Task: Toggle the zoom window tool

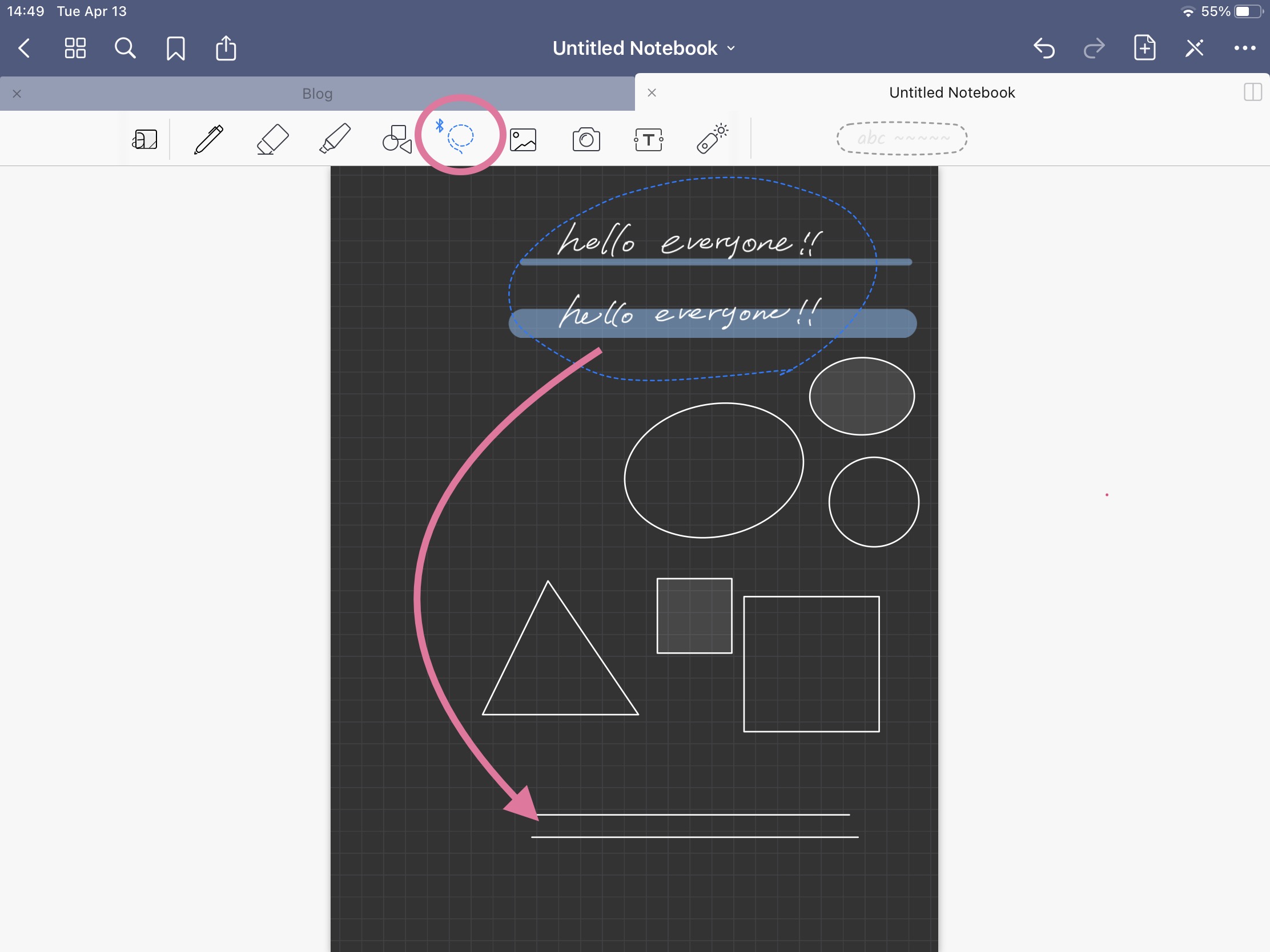Action: pos(144,139)
